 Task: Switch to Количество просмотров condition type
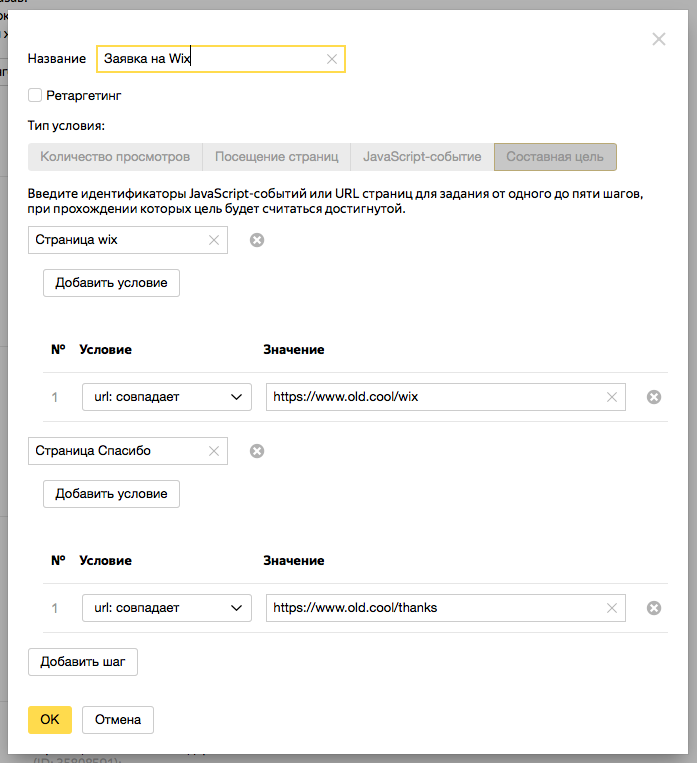click(115, 157)
